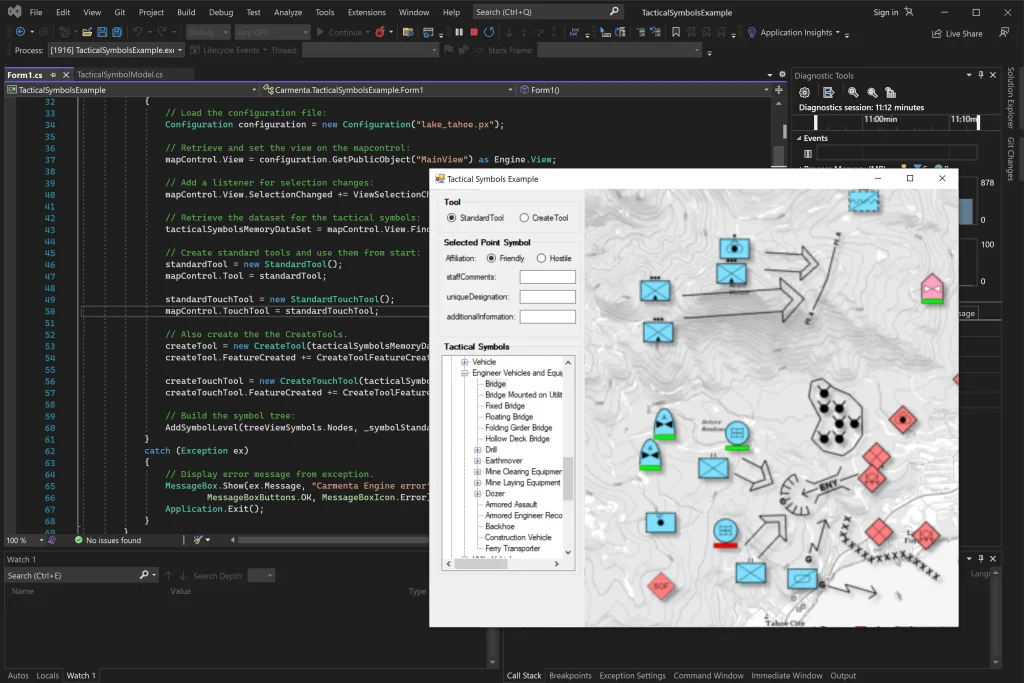
Task: Click the symbol tree vertical scrollbar
Action: [x=568, y=476]
